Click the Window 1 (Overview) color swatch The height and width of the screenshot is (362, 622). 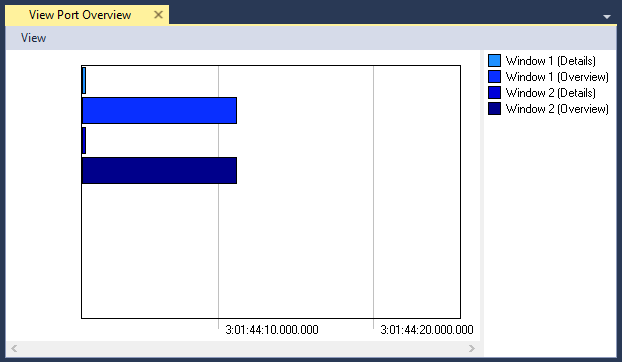pyautogui.click(x=494, y=77)
